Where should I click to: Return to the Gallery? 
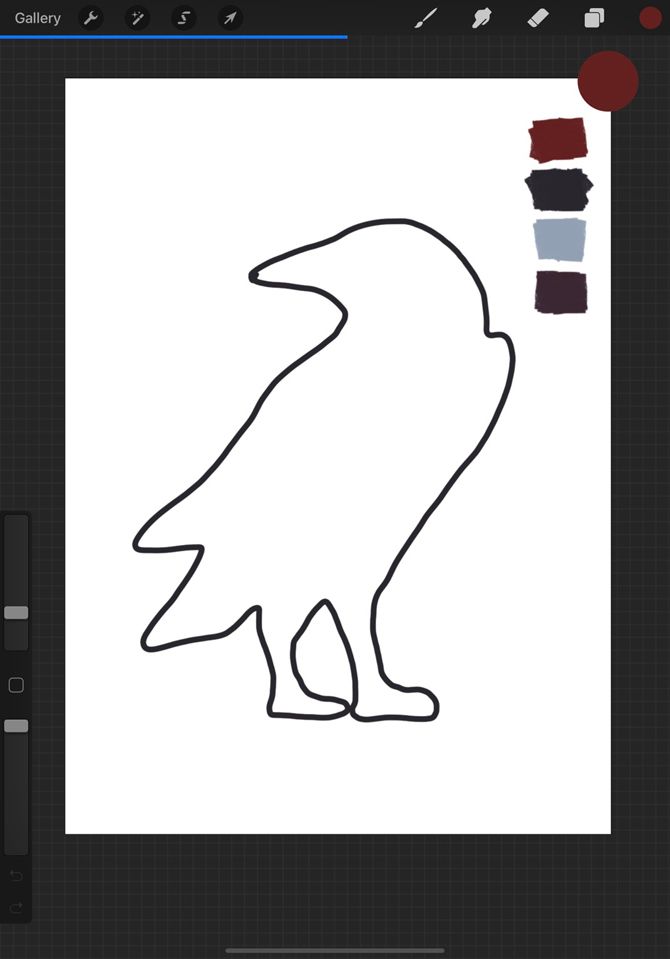point(37,18)
